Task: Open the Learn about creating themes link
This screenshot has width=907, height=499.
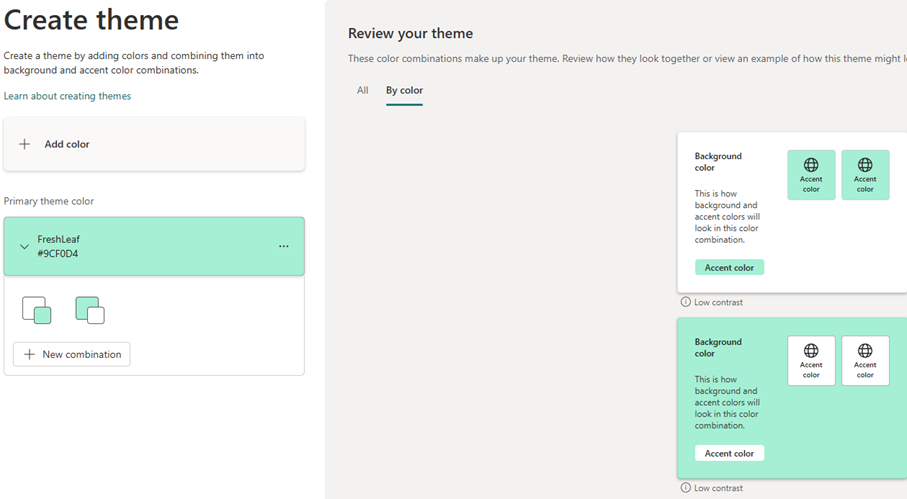Action: tap(67, 96)
